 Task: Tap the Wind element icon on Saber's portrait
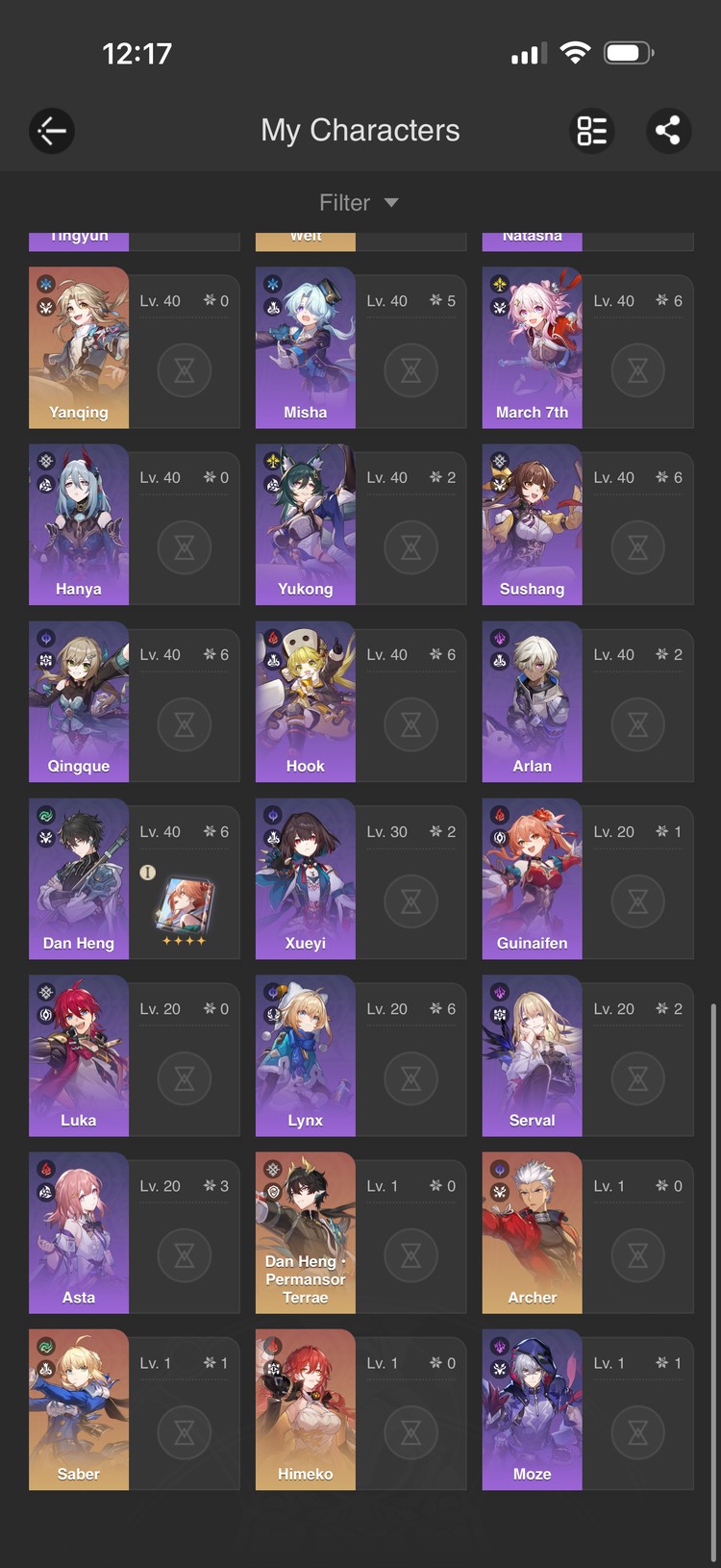coord(46,1347)
